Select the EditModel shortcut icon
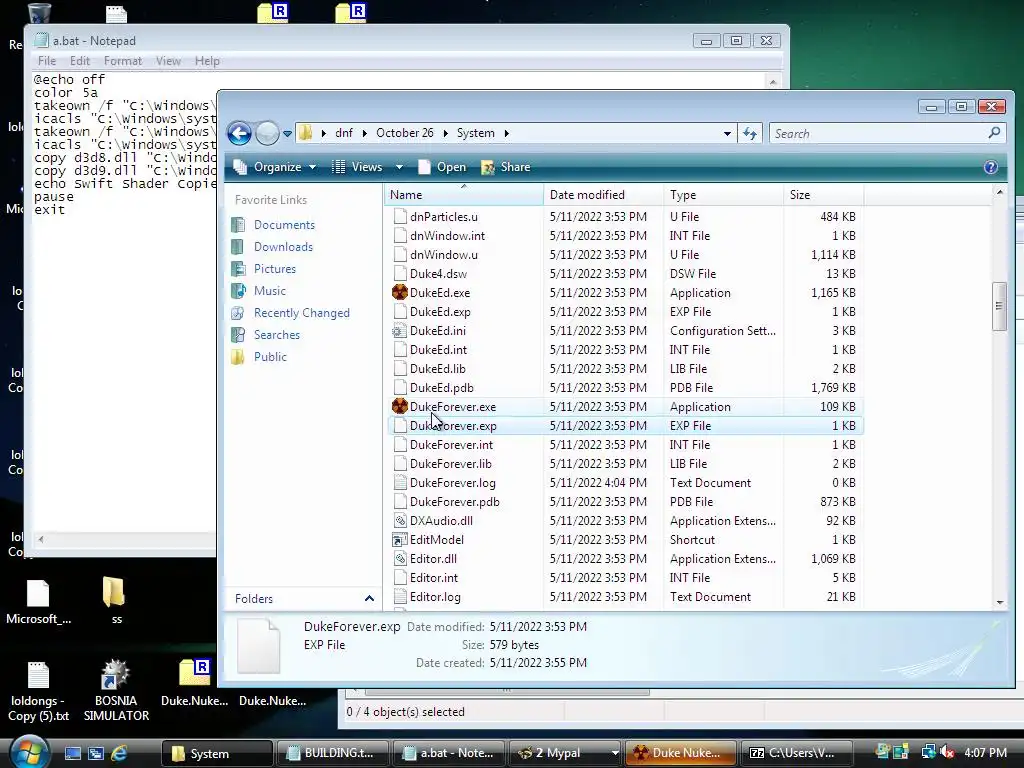Image resolution: width=1024 pixels, height=768 pixels. click(400, 539)
